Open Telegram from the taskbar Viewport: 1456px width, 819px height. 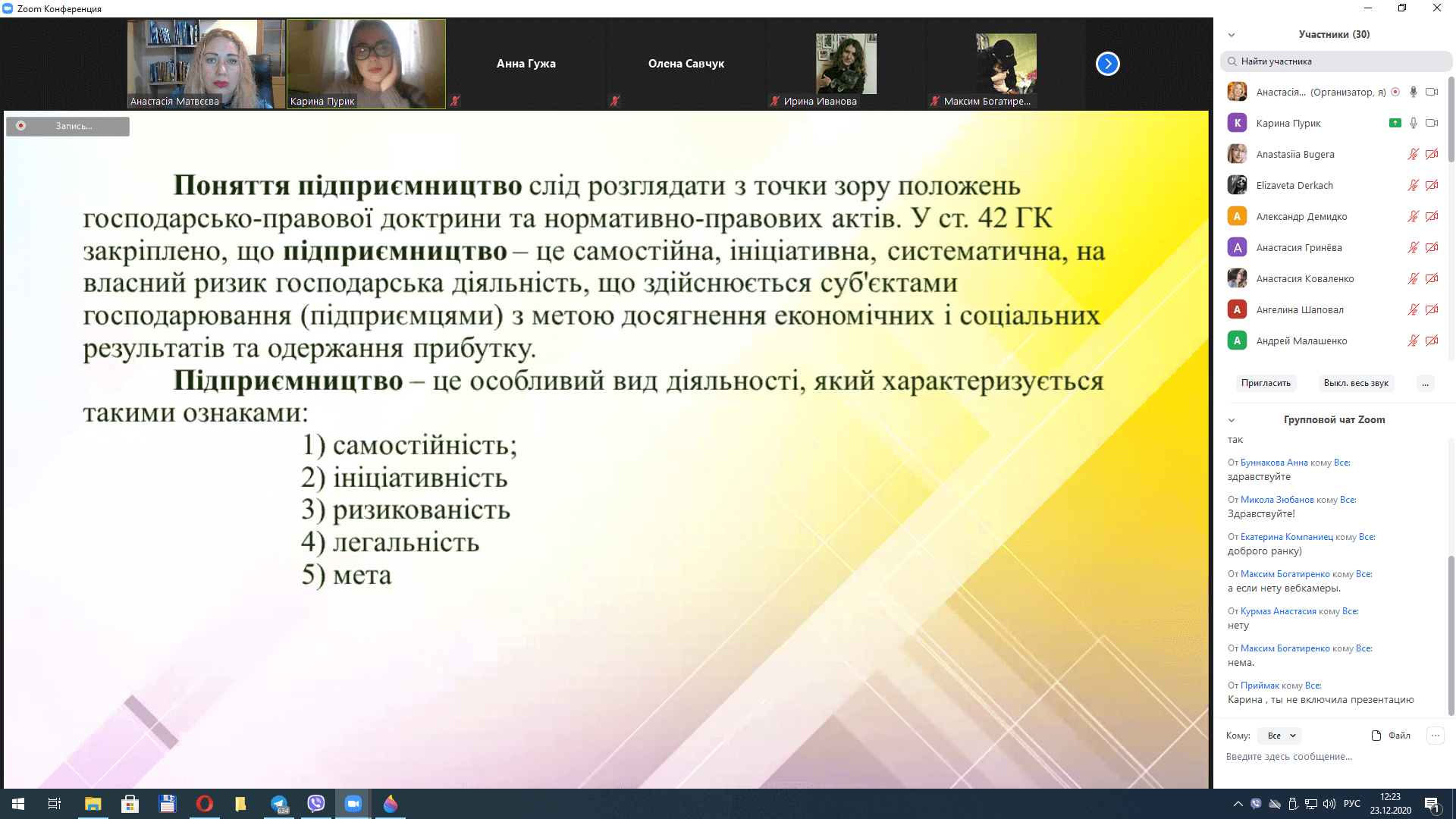[279, 804]
